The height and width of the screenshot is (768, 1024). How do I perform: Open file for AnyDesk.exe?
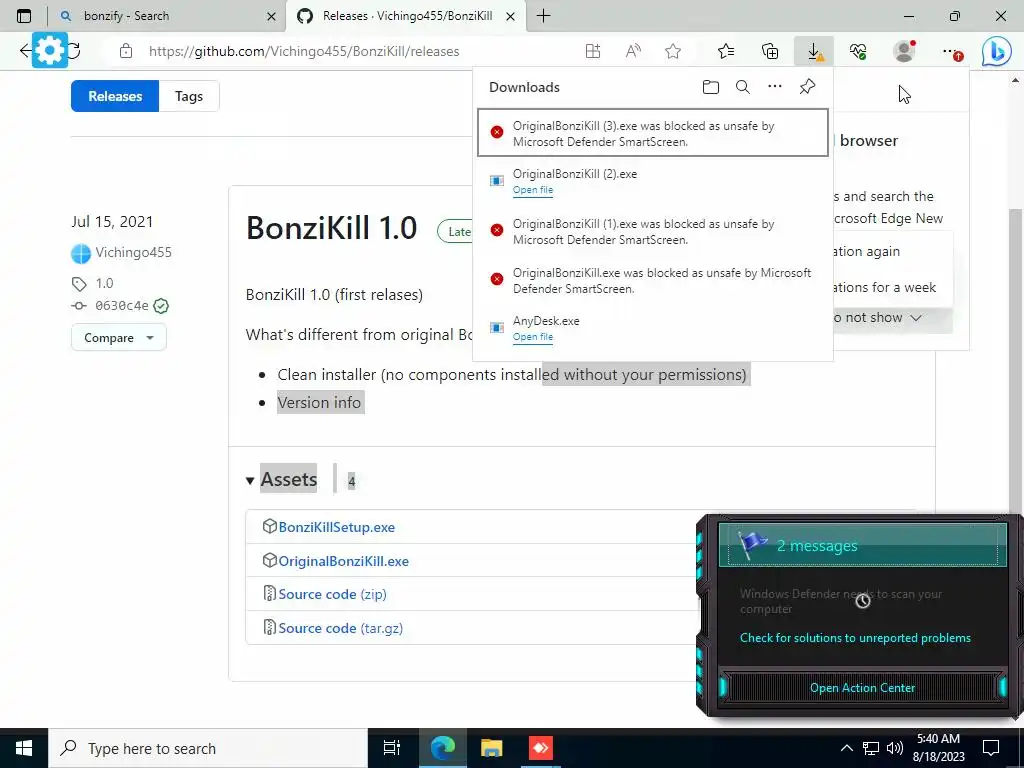coord(533,337)
